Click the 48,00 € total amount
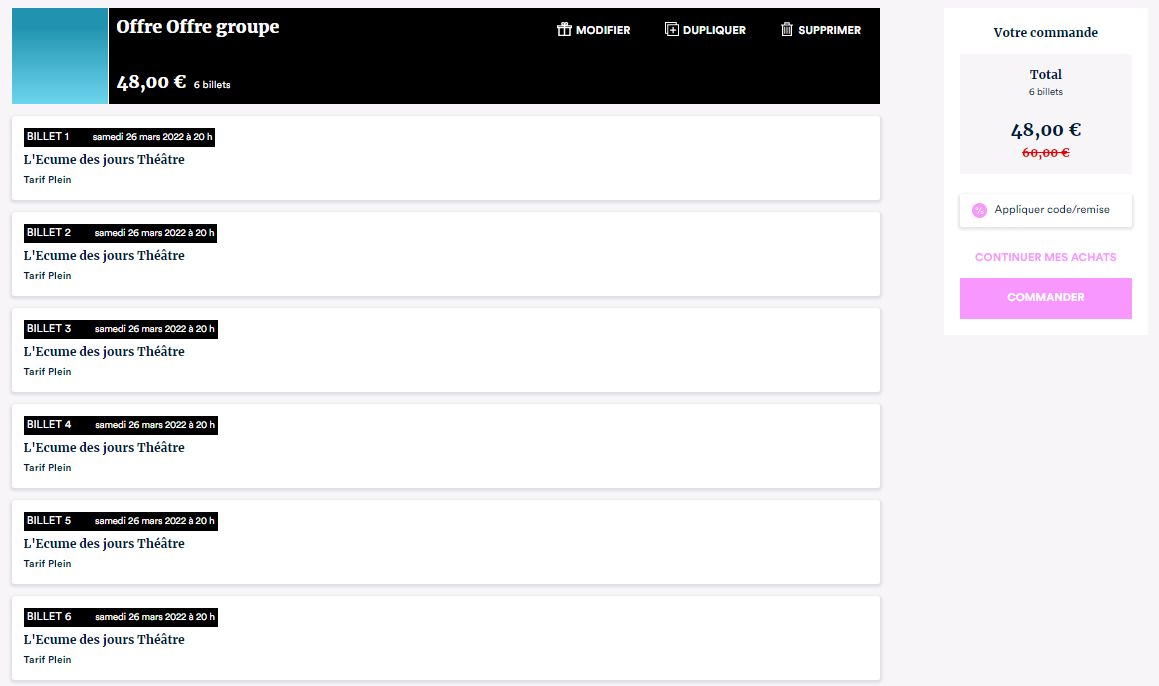The width and height of the screenshot is (1159, 686). pyautogui.click(x=1045, y=130)
